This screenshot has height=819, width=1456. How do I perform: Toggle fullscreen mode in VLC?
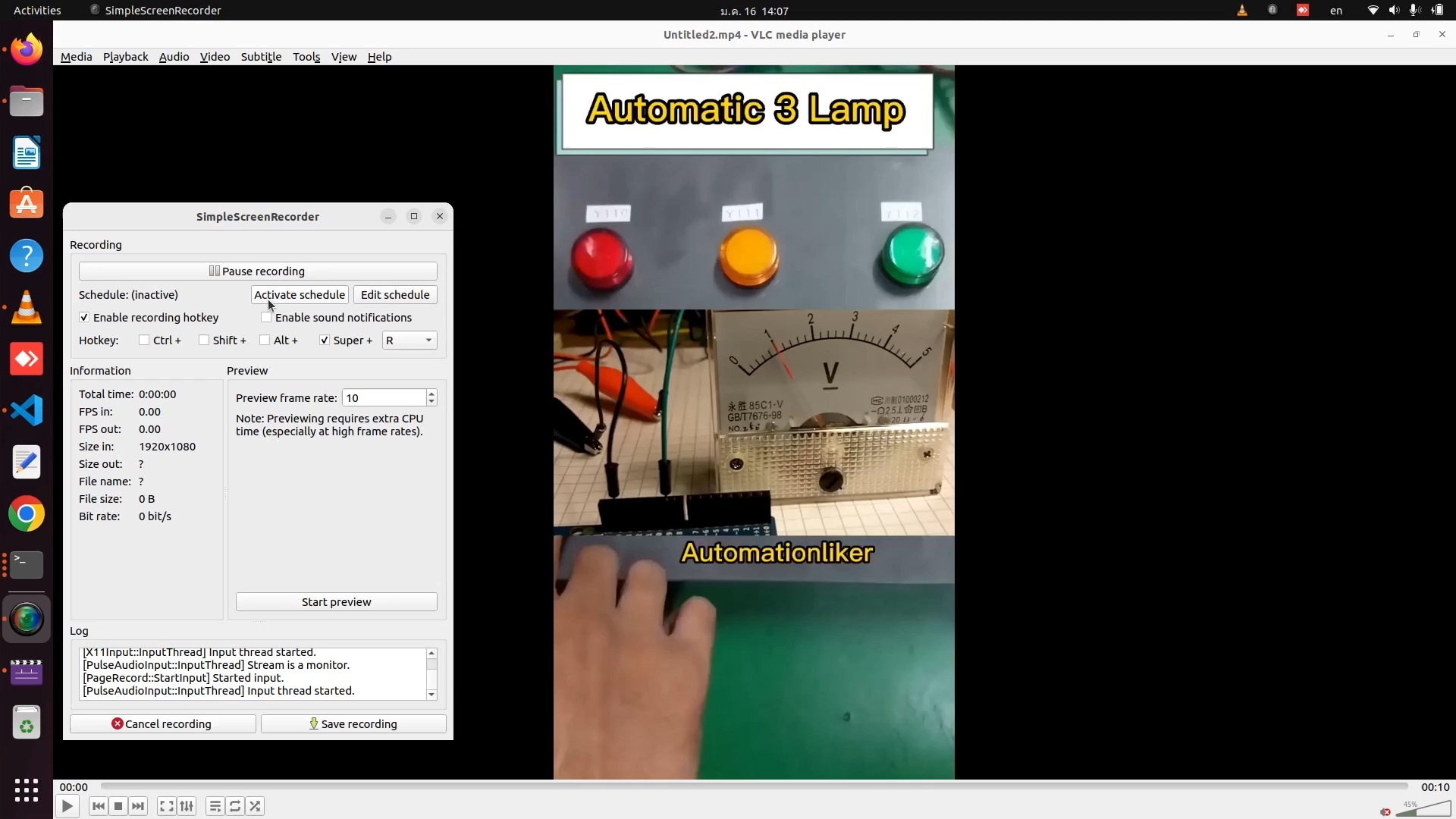click(166, 806)
